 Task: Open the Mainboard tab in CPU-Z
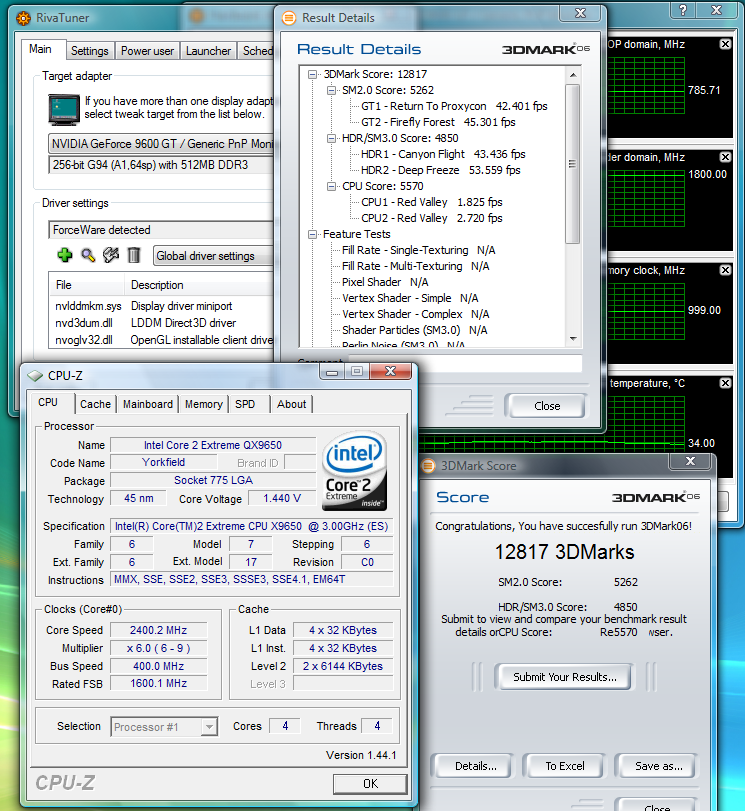[x=148, y=404]
